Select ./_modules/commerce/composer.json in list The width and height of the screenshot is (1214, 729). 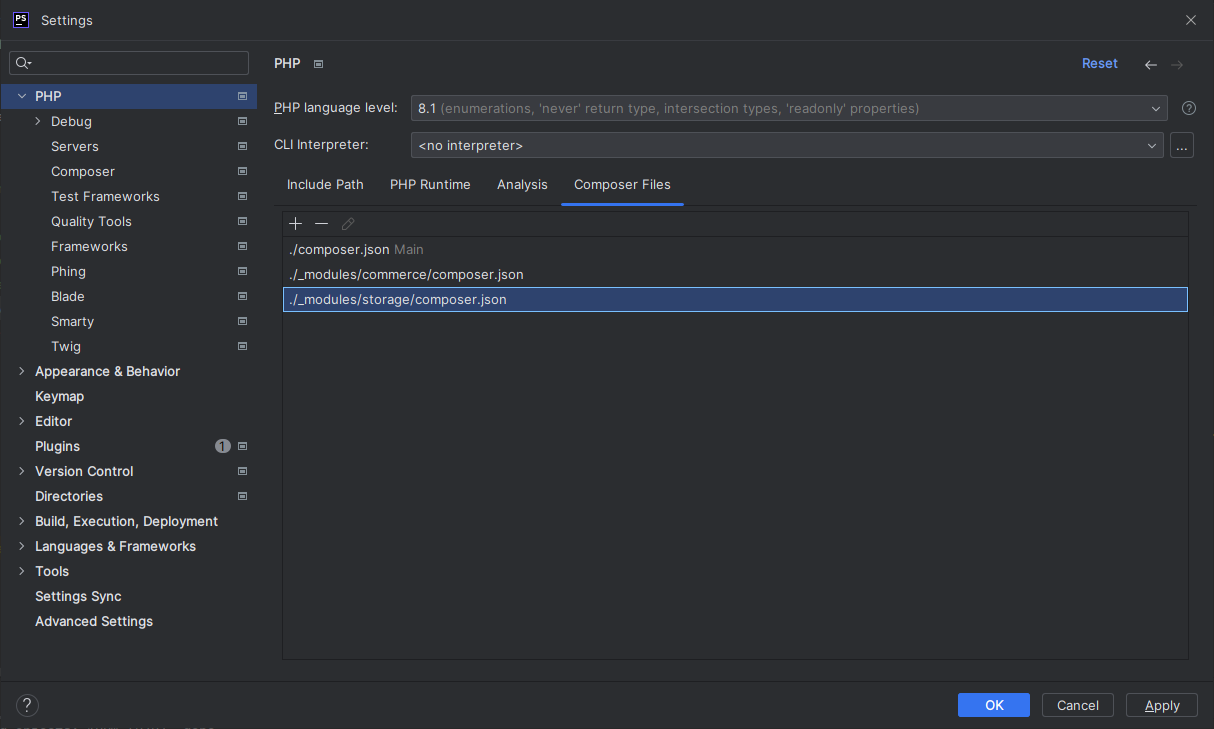pyautogui.click(x=405, y=274)
